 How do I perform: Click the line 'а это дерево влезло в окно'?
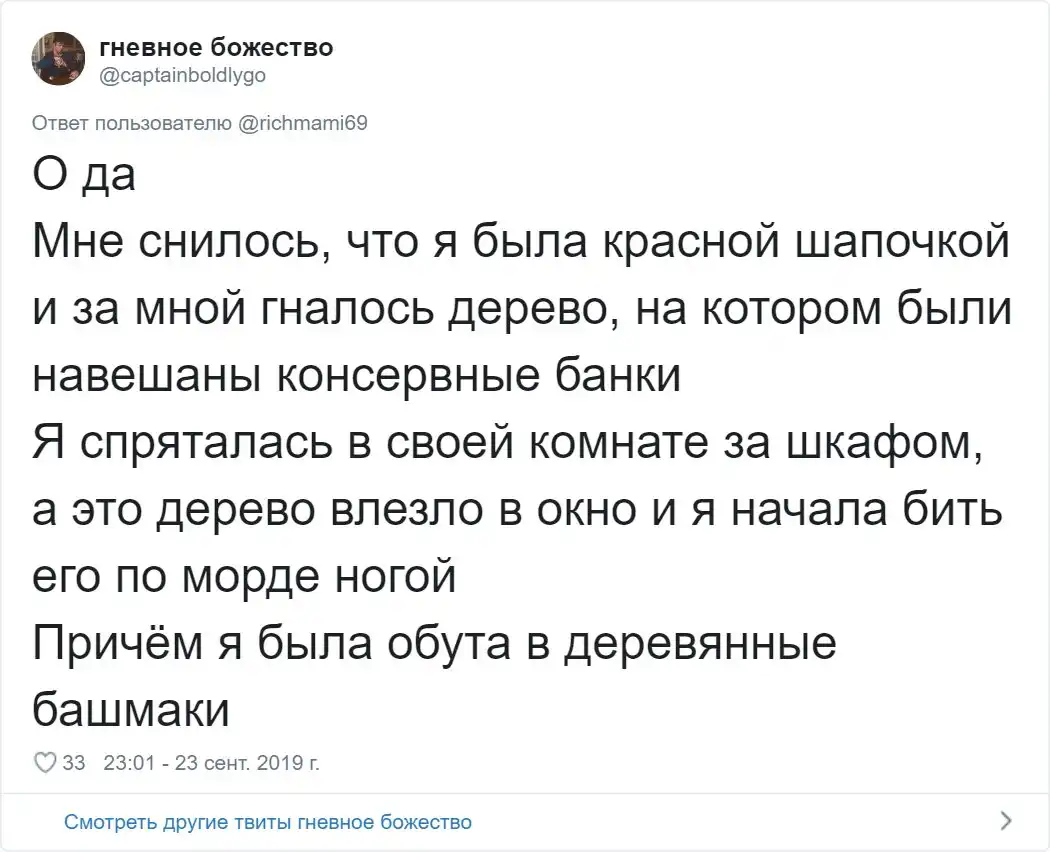(517, 510)
